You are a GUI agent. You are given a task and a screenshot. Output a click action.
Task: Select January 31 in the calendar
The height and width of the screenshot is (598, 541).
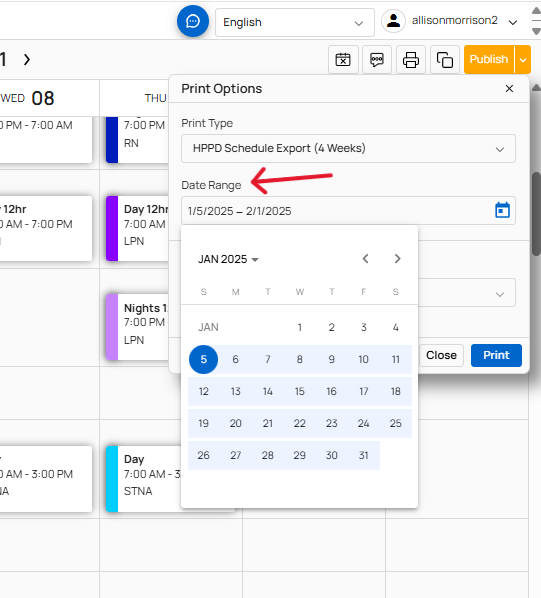point(363,455)
